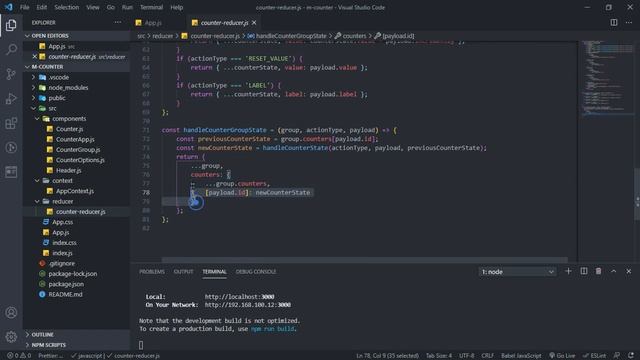
Task: Open the terminal selector dropdown '1: node'
Action: [517, 272]
